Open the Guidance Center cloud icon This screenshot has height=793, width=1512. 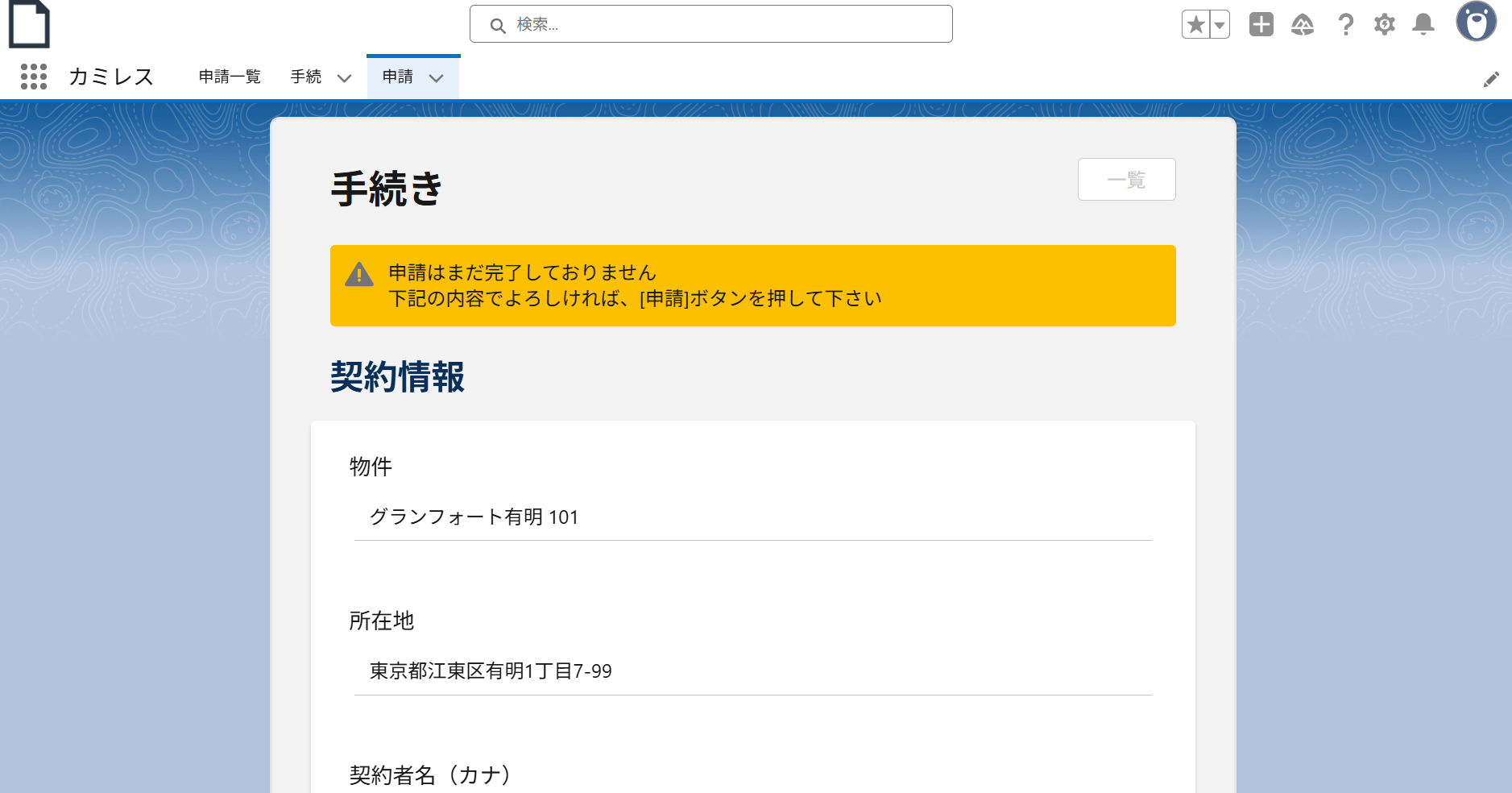1303,23
